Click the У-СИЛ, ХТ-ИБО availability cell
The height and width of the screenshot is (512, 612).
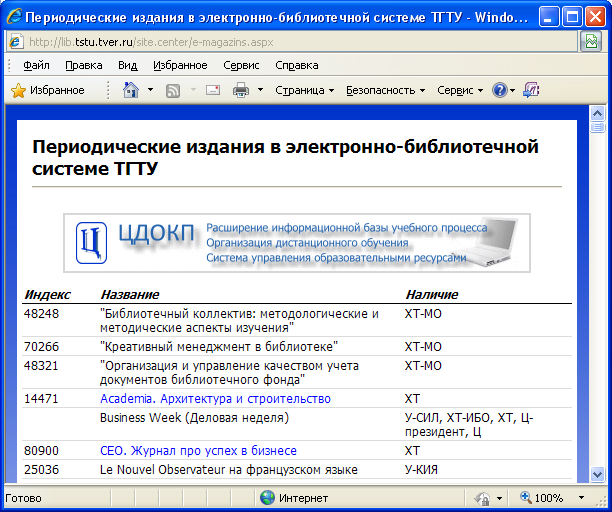point(469,425)
